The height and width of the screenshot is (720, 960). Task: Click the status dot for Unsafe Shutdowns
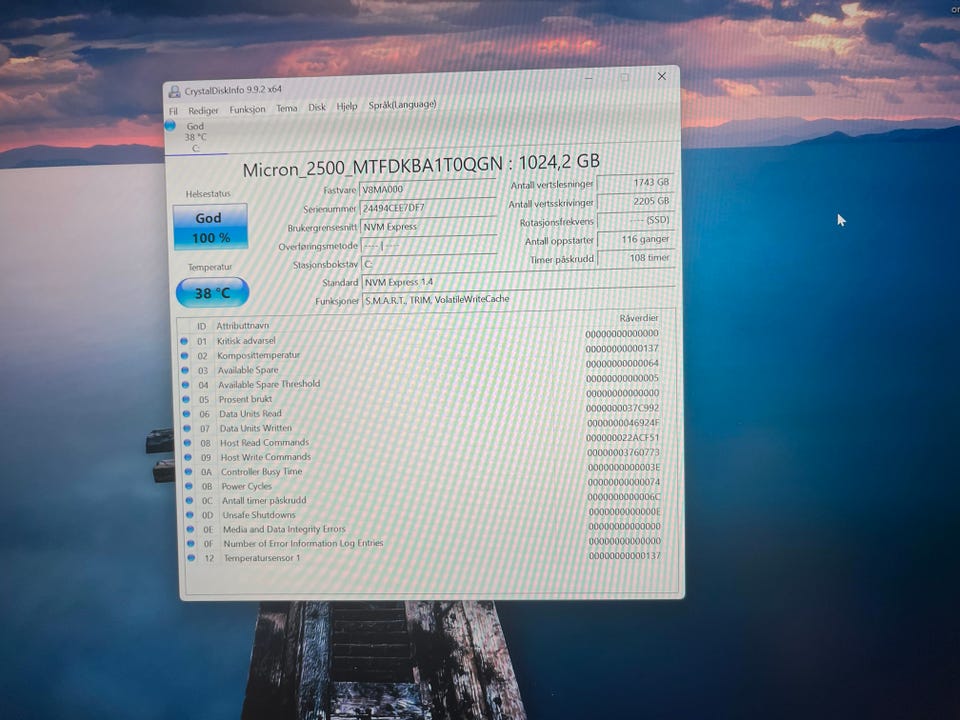[x=190, y=515]
